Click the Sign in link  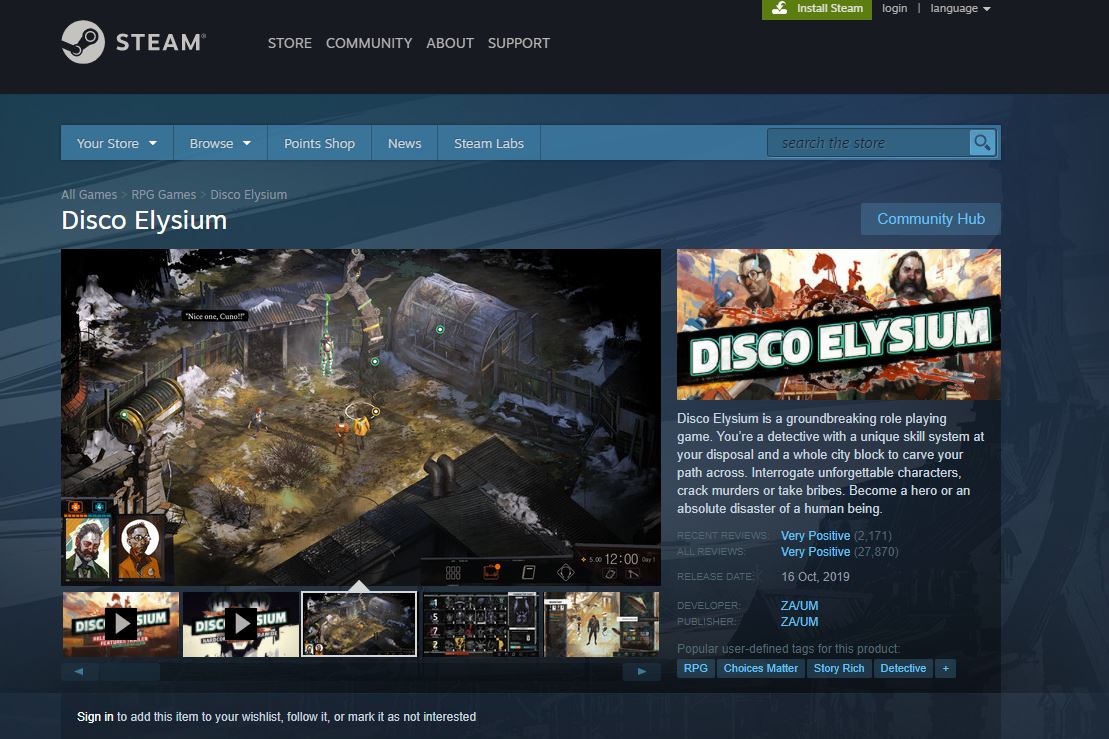point(94,716)
